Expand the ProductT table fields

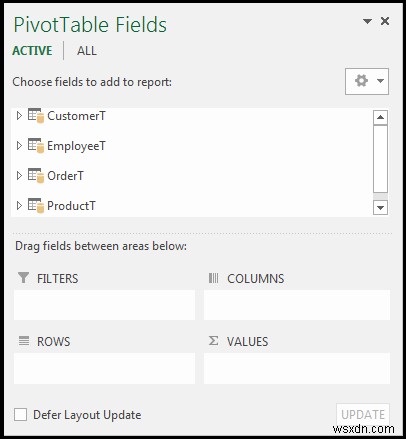19,205
